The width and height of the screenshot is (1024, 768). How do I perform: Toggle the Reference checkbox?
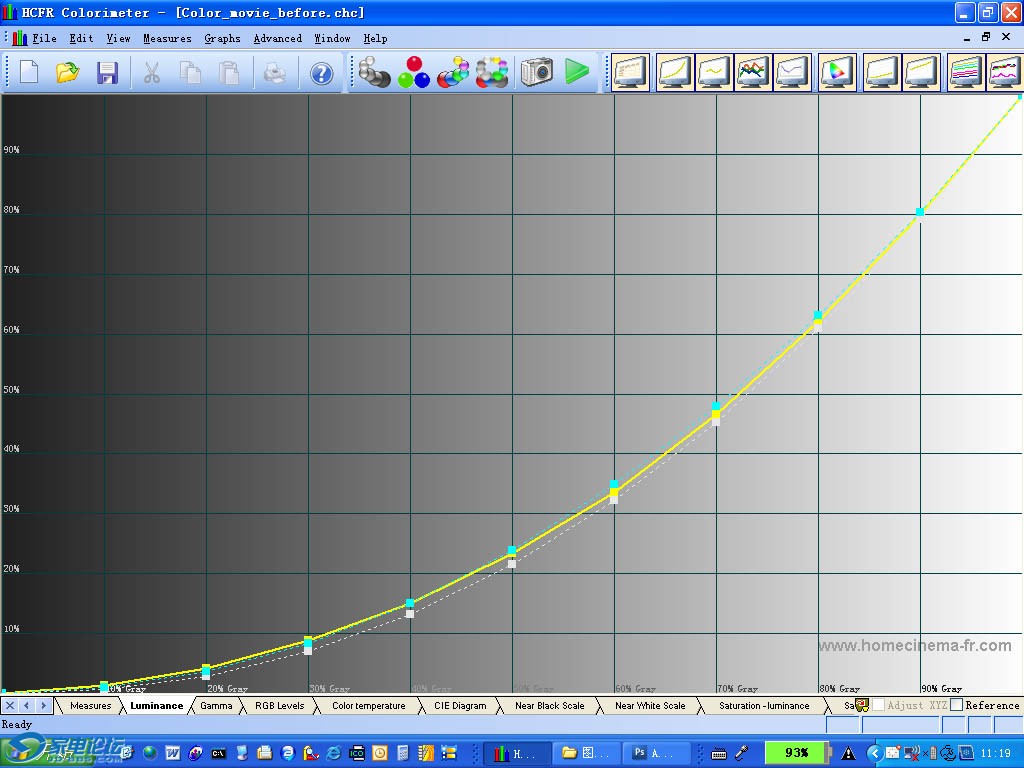click(957, 705)
